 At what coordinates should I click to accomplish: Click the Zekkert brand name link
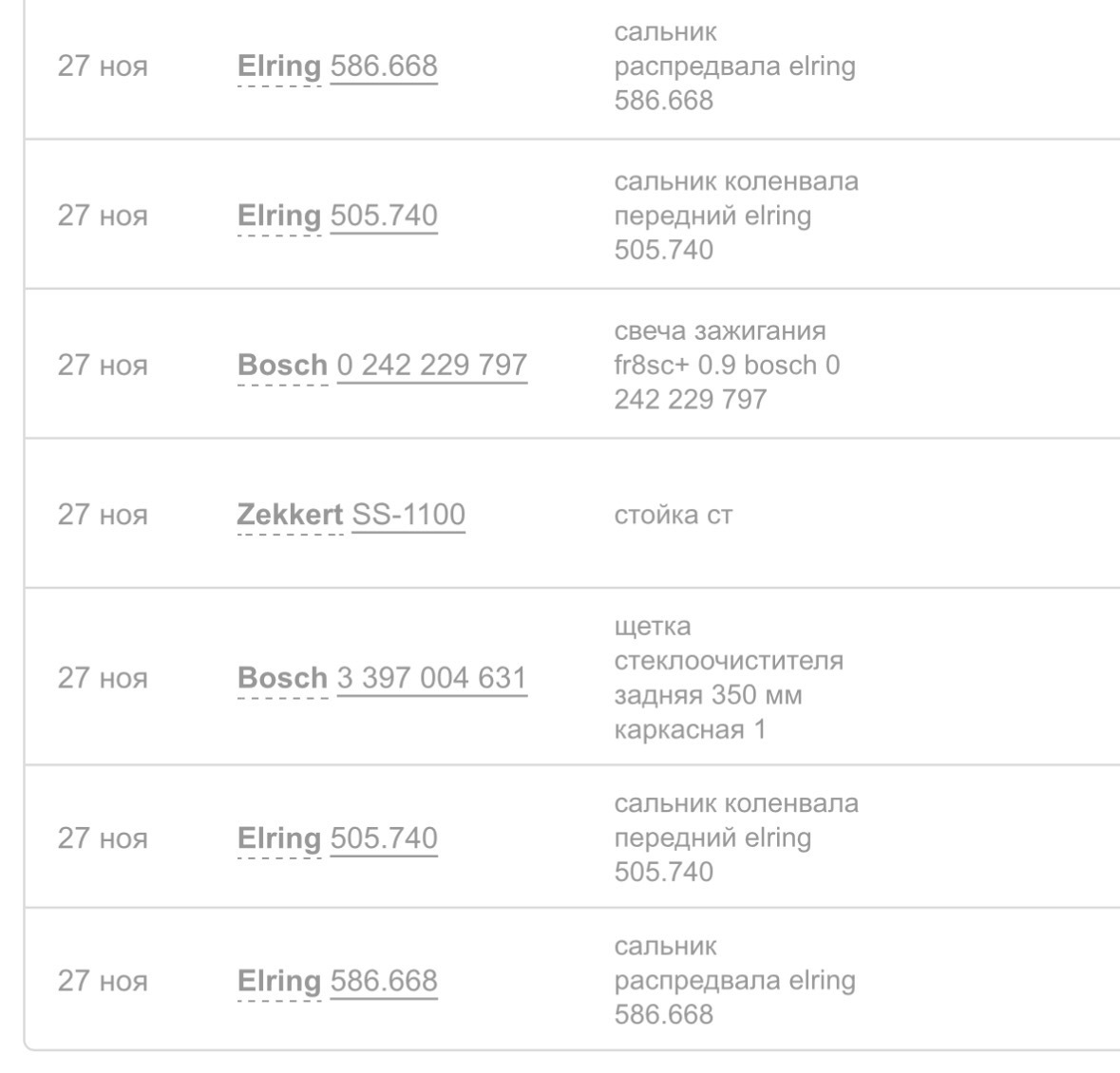click(x=289, y=515)
